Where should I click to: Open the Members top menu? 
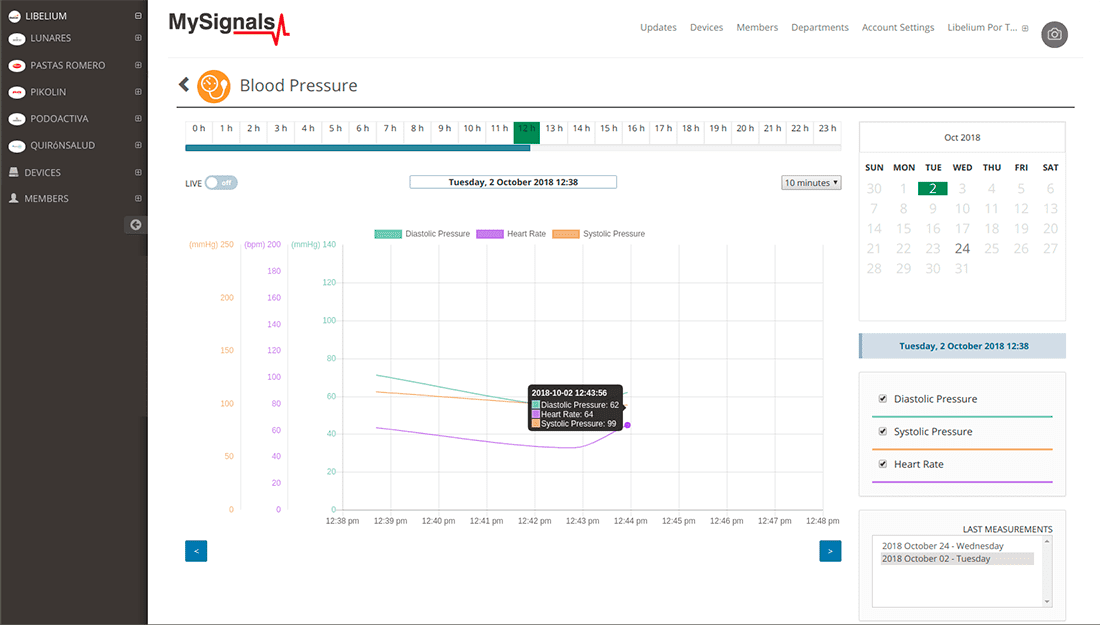pyautogui.click(x=757, y=27)
